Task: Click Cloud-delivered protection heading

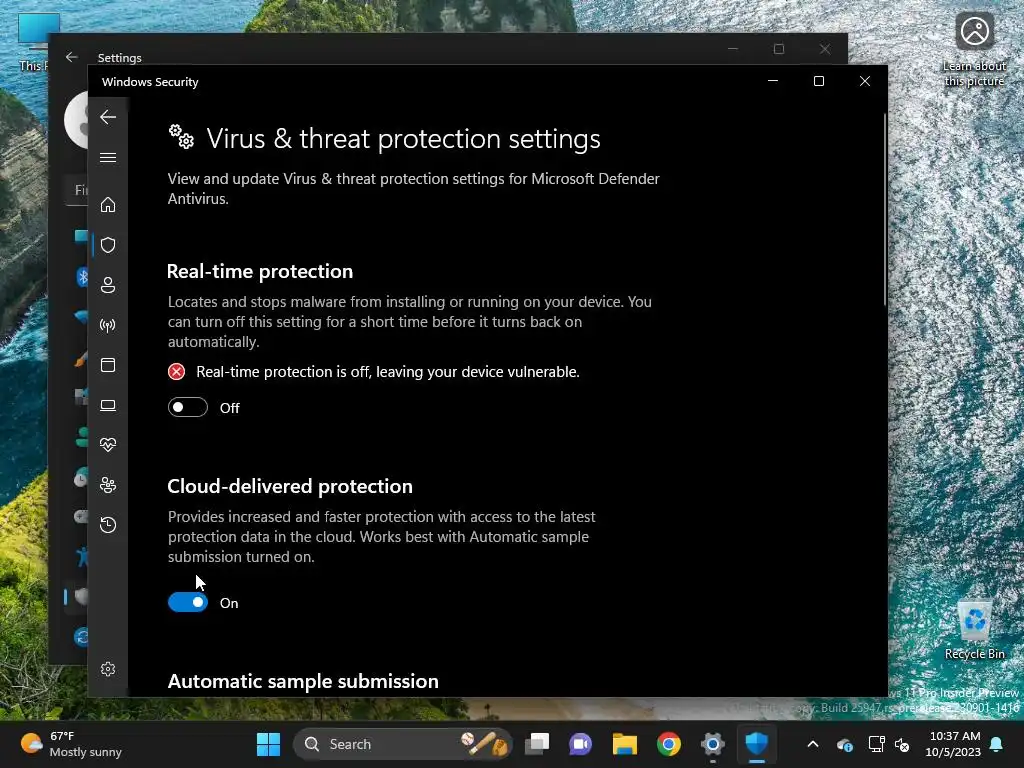Action: click(x=290, y=486)
